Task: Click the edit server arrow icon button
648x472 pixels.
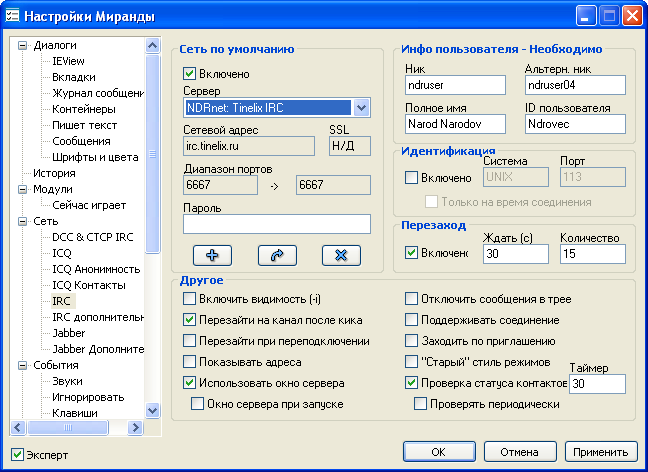Action: tap(277, 255)
